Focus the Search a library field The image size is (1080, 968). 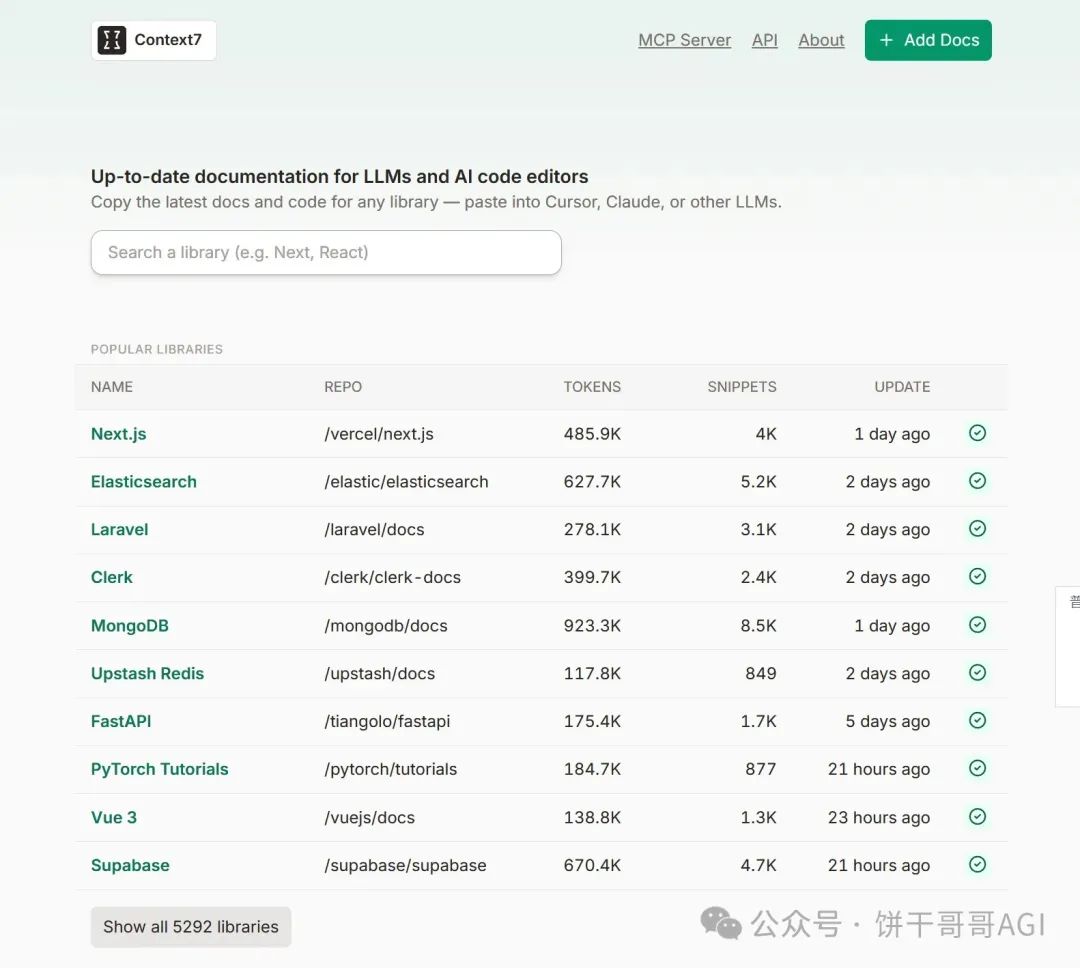(x=326, y=252)
